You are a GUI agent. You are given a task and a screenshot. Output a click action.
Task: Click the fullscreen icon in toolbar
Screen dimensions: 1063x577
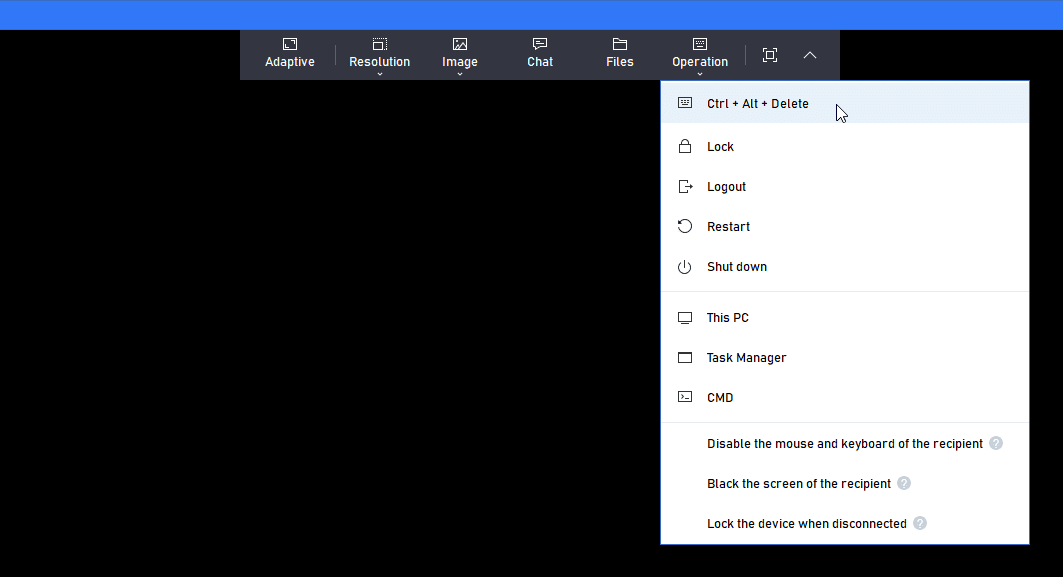[x=769, y=55]
